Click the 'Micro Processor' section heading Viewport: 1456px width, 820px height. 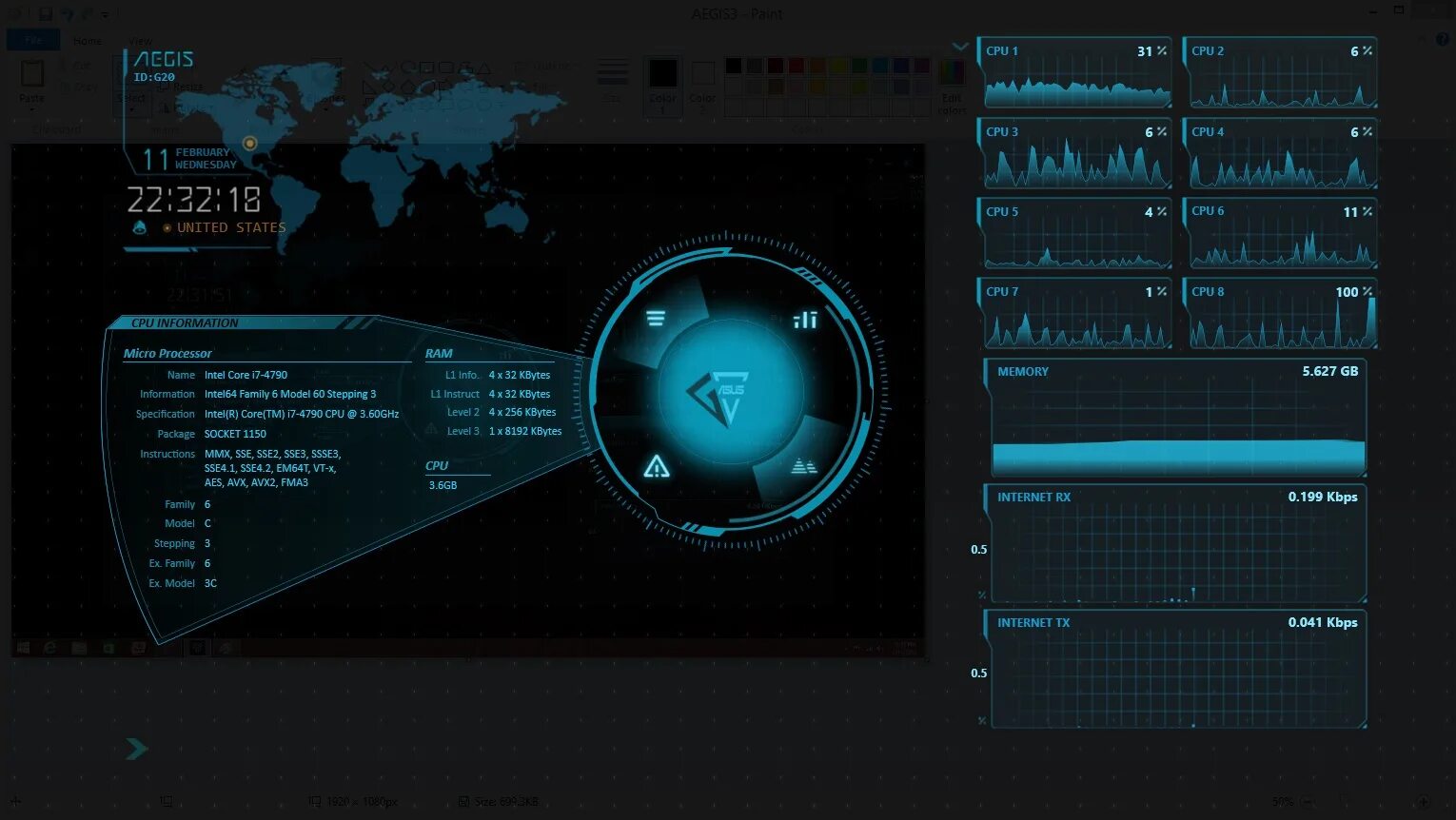(x=167, y=353)
